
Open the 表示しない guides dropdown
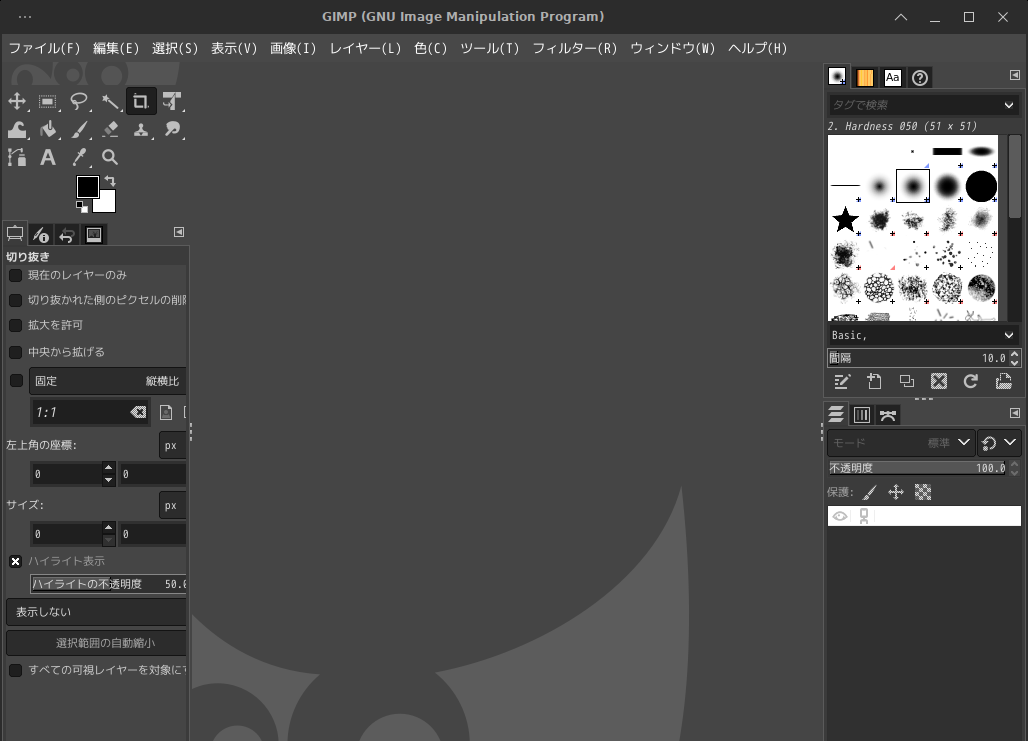(x=97, y=612)
